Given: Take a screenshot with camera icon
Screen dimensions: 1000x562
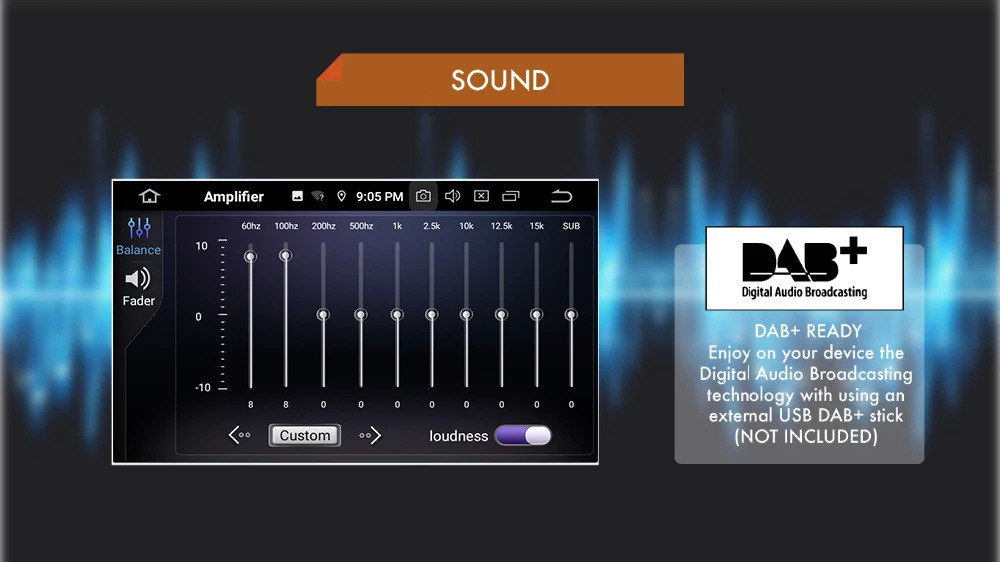Looking at the screenshot, I should tap(423, 196).
